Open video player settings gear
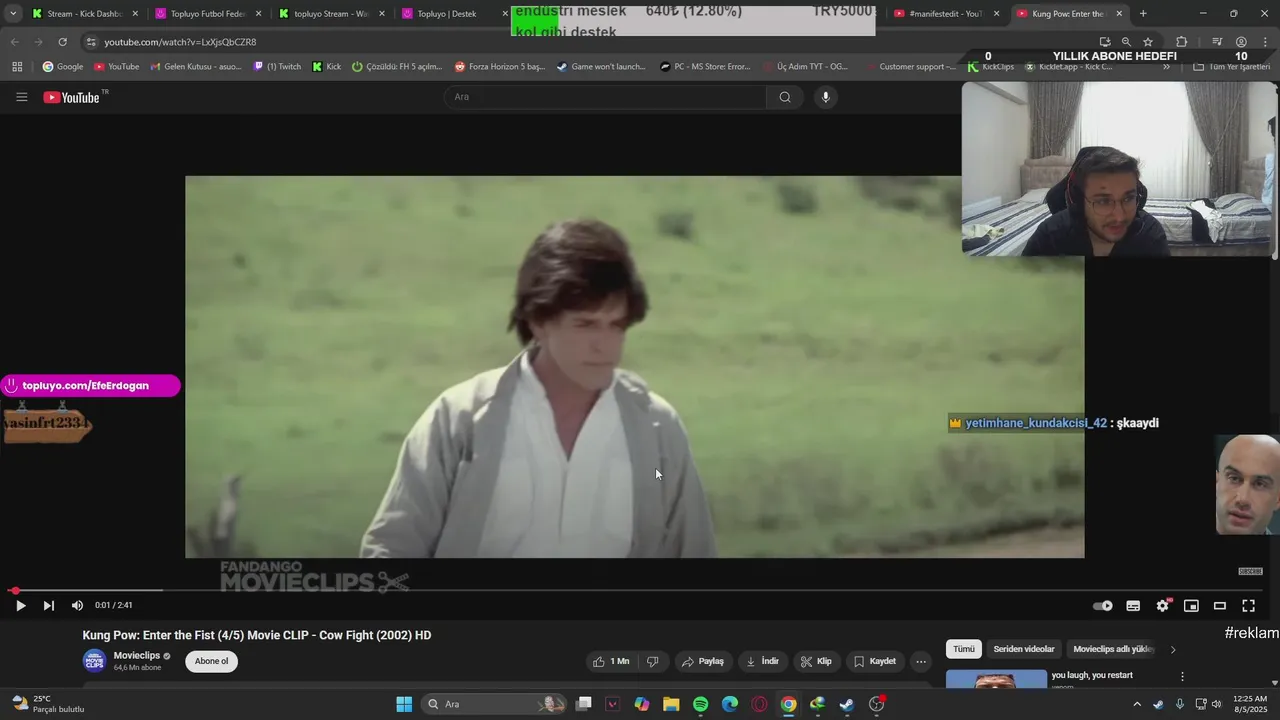 tap(1162, 605)
